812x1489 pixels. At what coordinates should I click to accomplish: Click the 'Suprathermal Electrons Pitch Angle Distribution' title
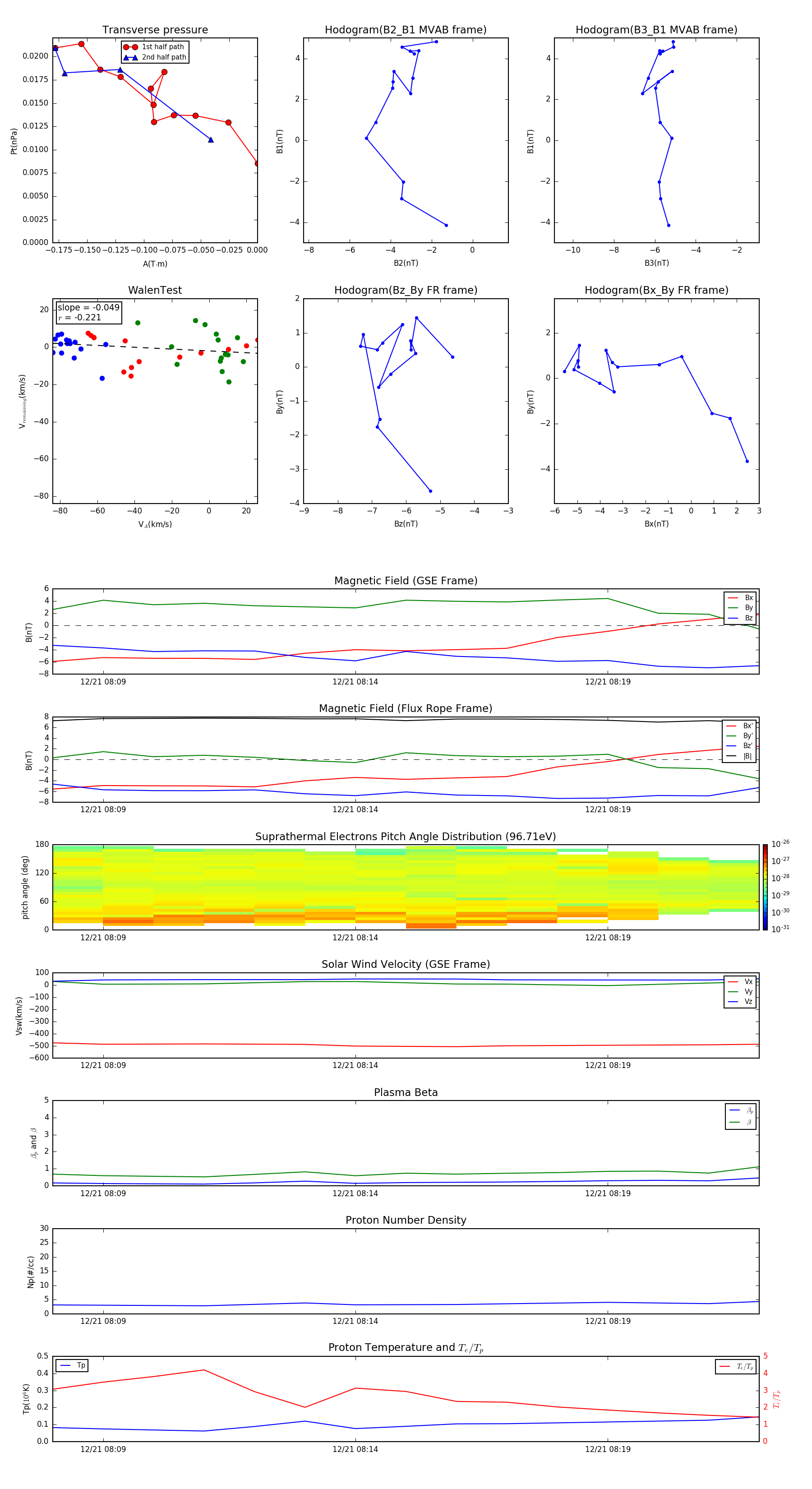click(x=406, y=837)
